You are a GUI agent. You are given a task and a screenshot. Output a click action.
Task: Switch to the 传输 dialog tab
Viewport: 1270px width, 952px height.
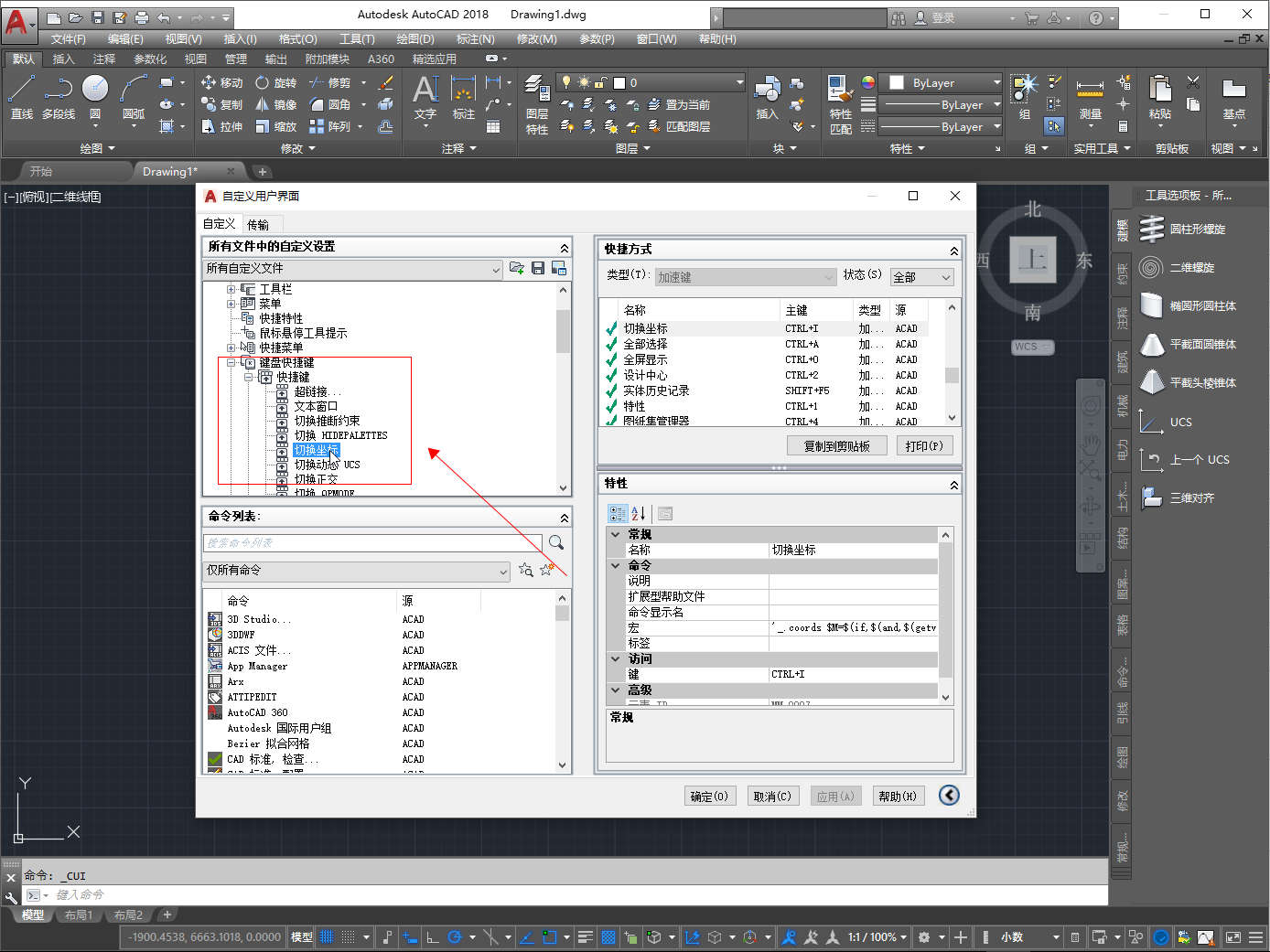click(258, 224)
